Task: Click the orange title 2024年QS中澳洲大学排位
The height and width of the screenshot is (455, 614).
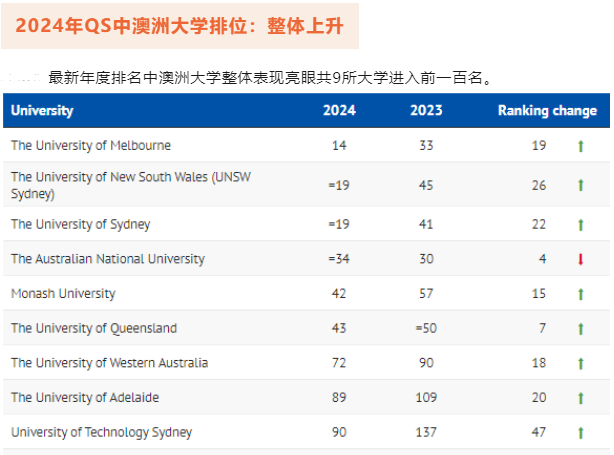Action: pos(179,26)
